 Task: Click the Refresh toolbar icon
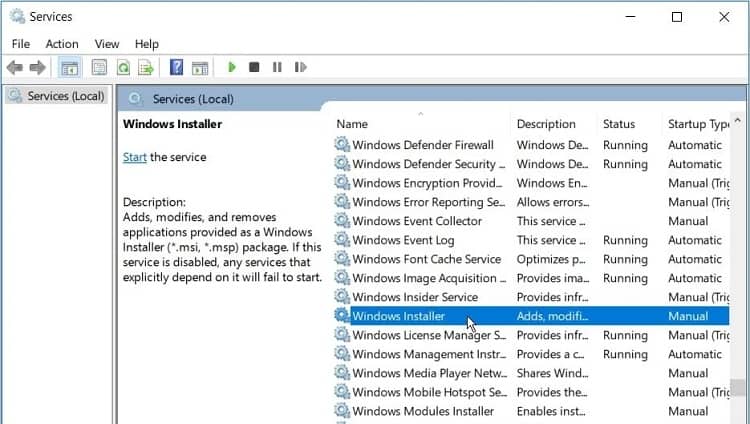click(x=123, y=67)
